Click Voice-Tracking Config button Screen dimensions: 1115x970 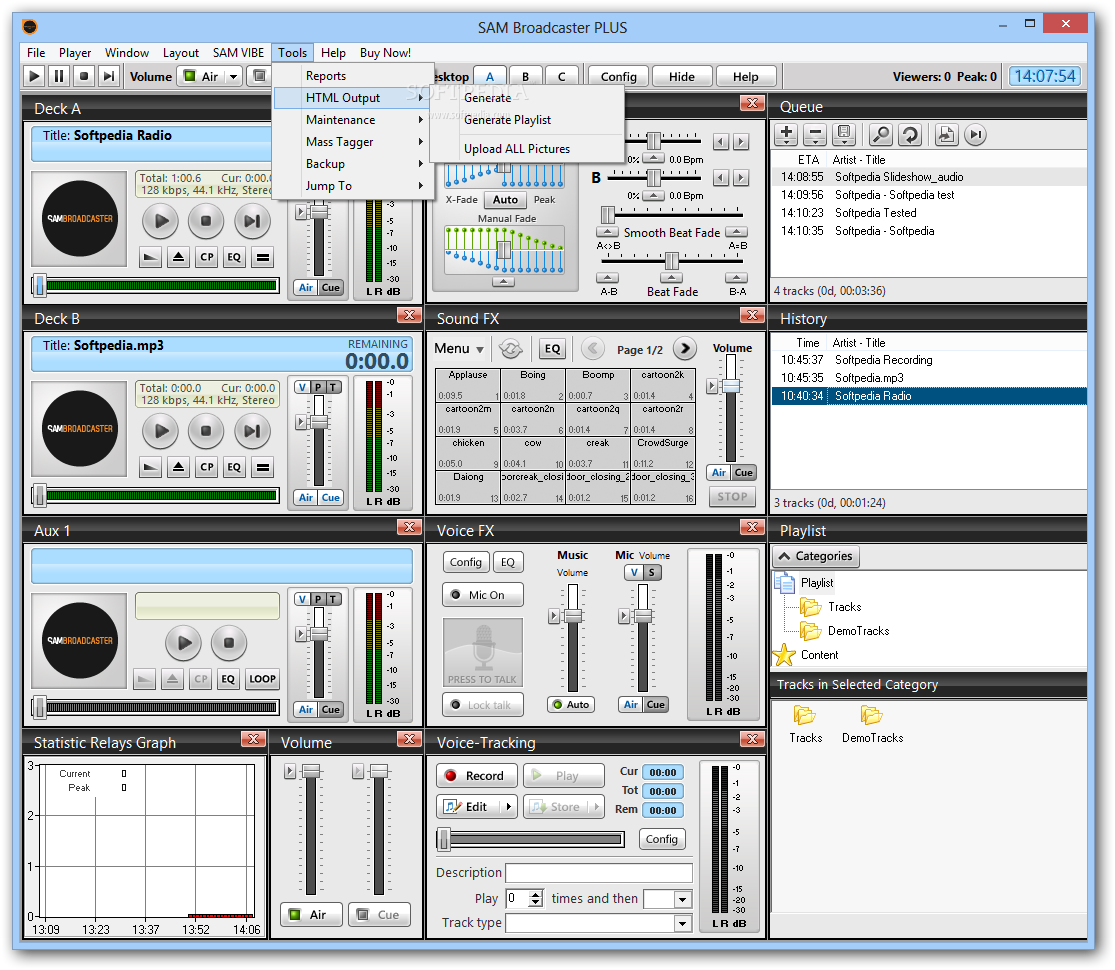point(662,839)
